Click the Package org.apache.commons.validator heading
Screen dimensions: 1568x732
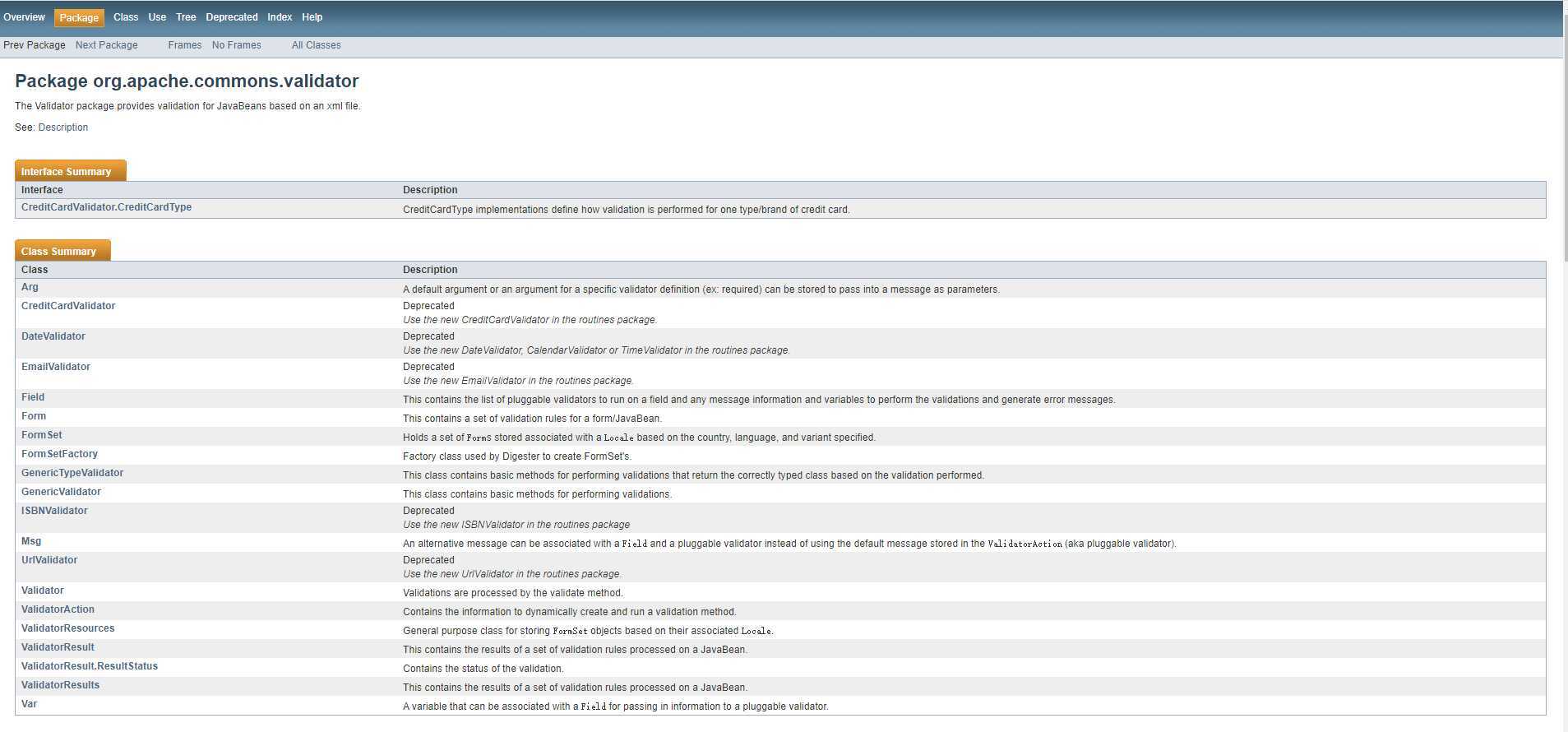(x=187, y=81)
